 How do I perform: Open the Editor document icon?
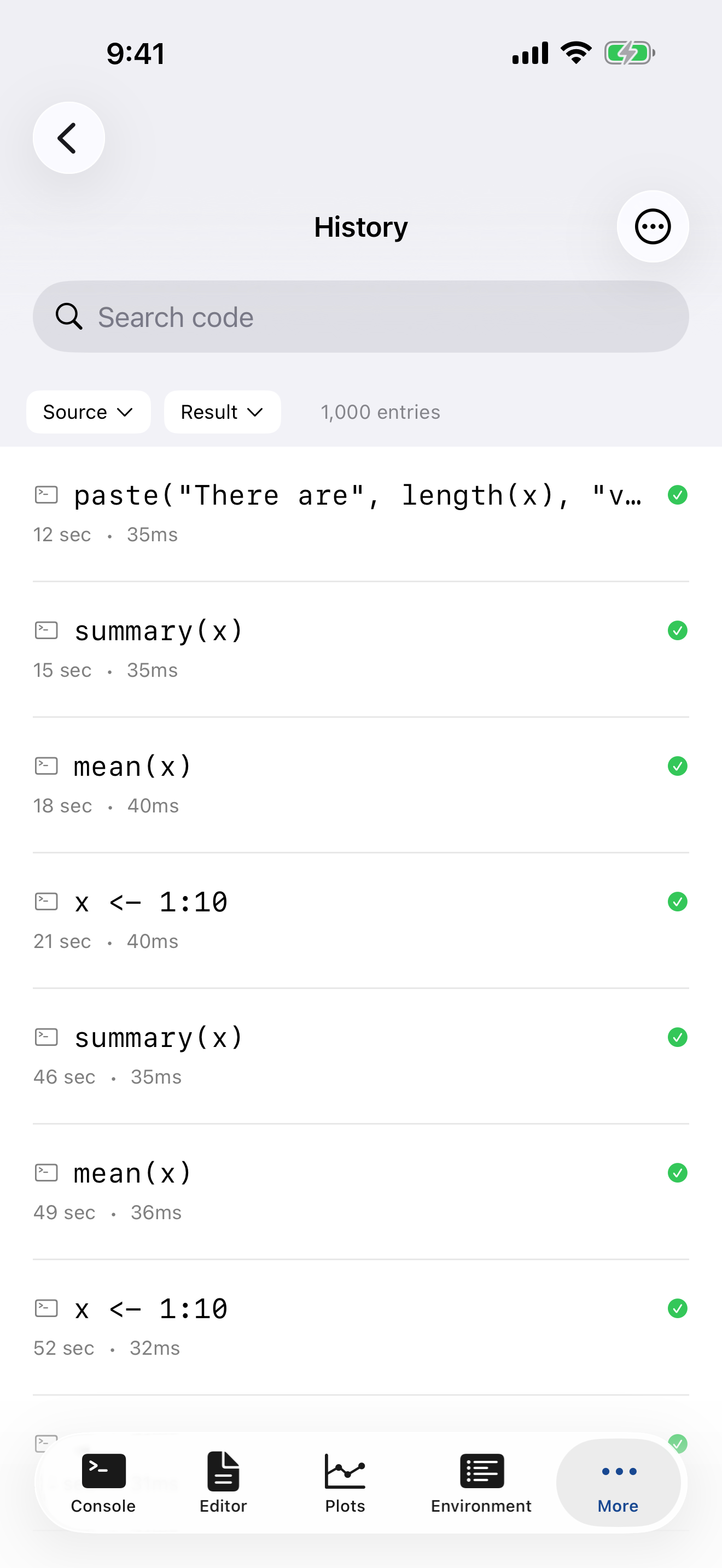223,1479
